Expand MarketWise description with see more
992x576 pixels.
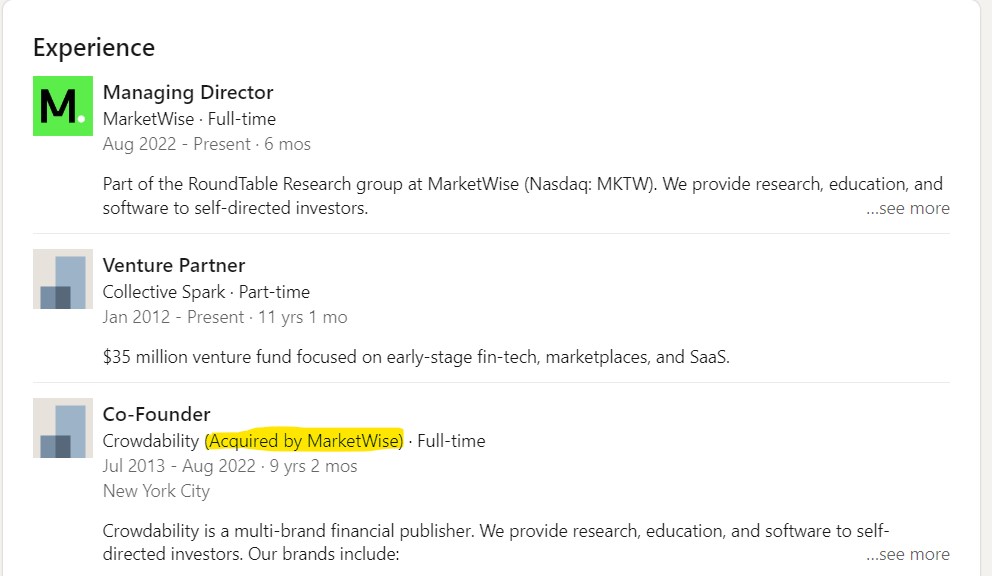pos(907,208)
